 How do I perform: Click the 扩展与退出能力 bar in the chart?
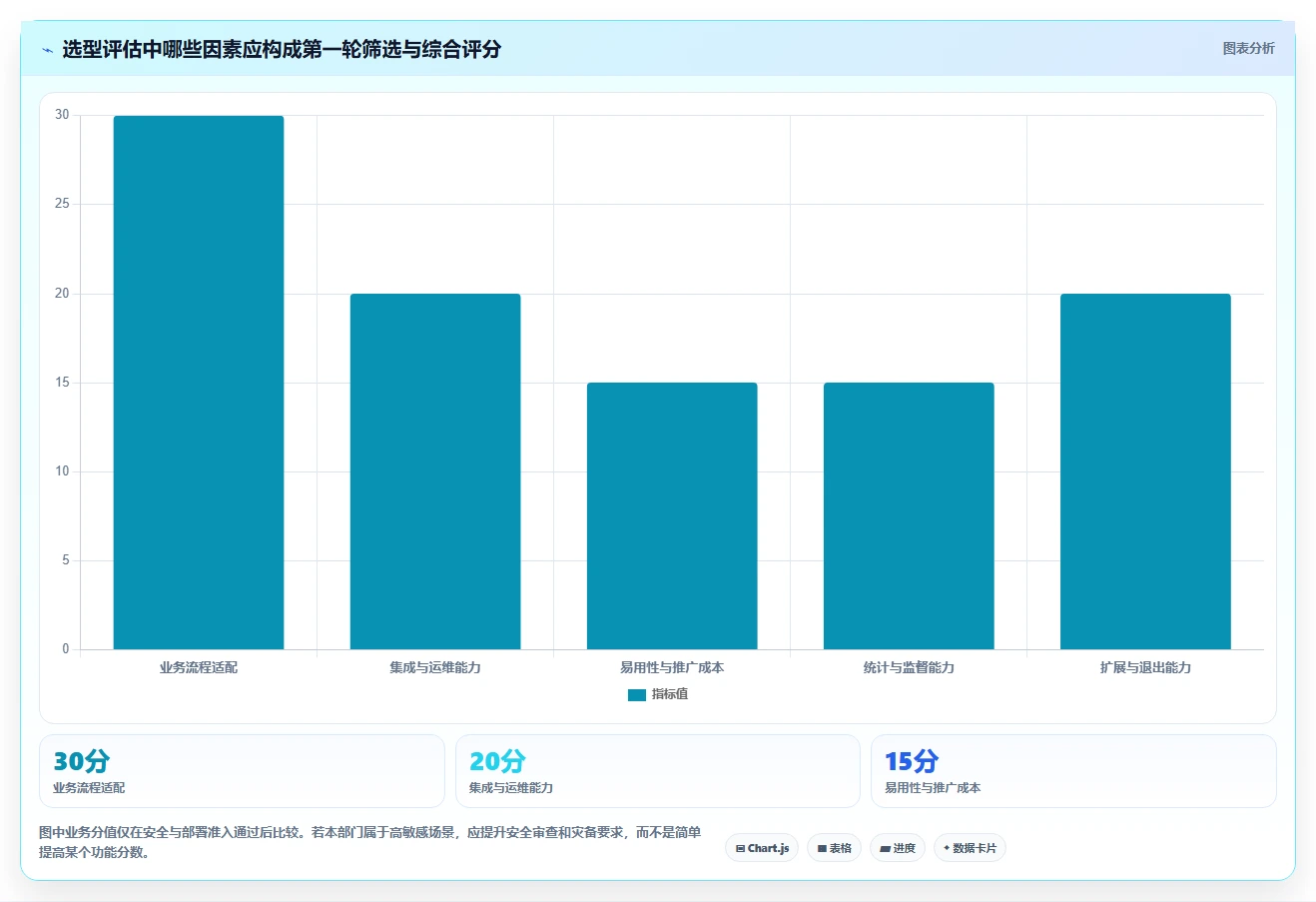pos(1145,471)
